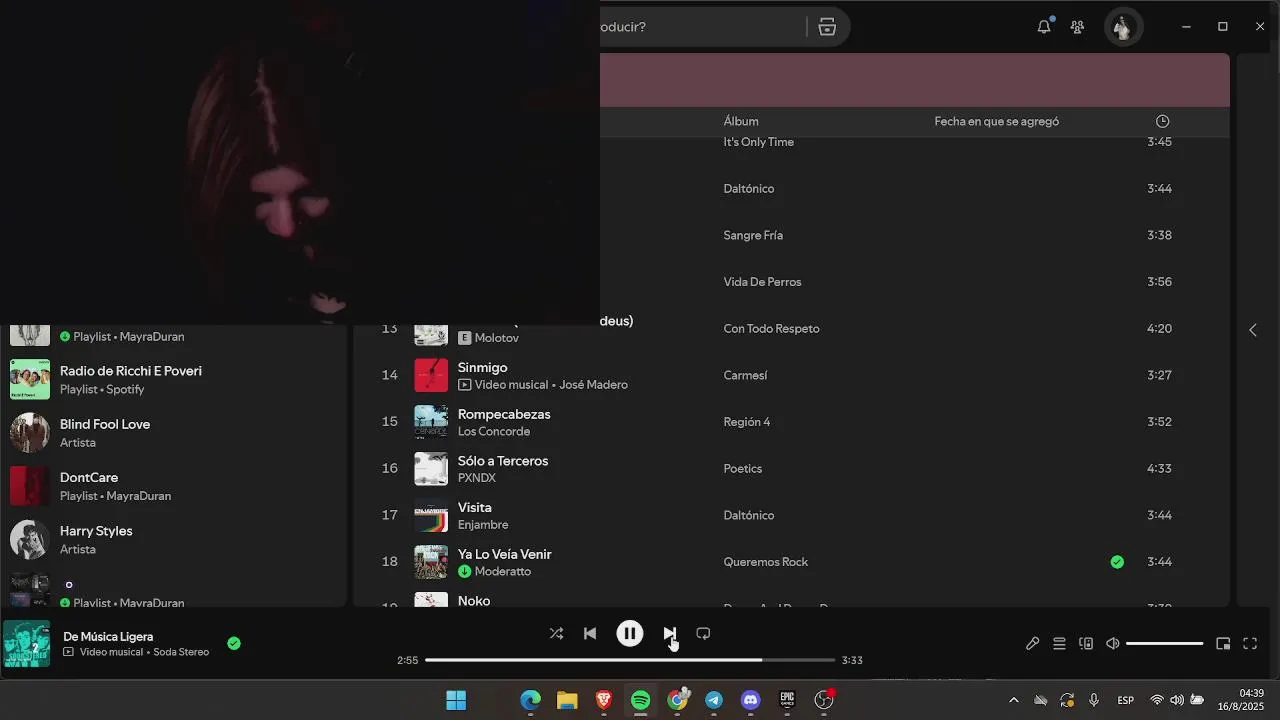Adjust the volume slider

pos(1164,644)
